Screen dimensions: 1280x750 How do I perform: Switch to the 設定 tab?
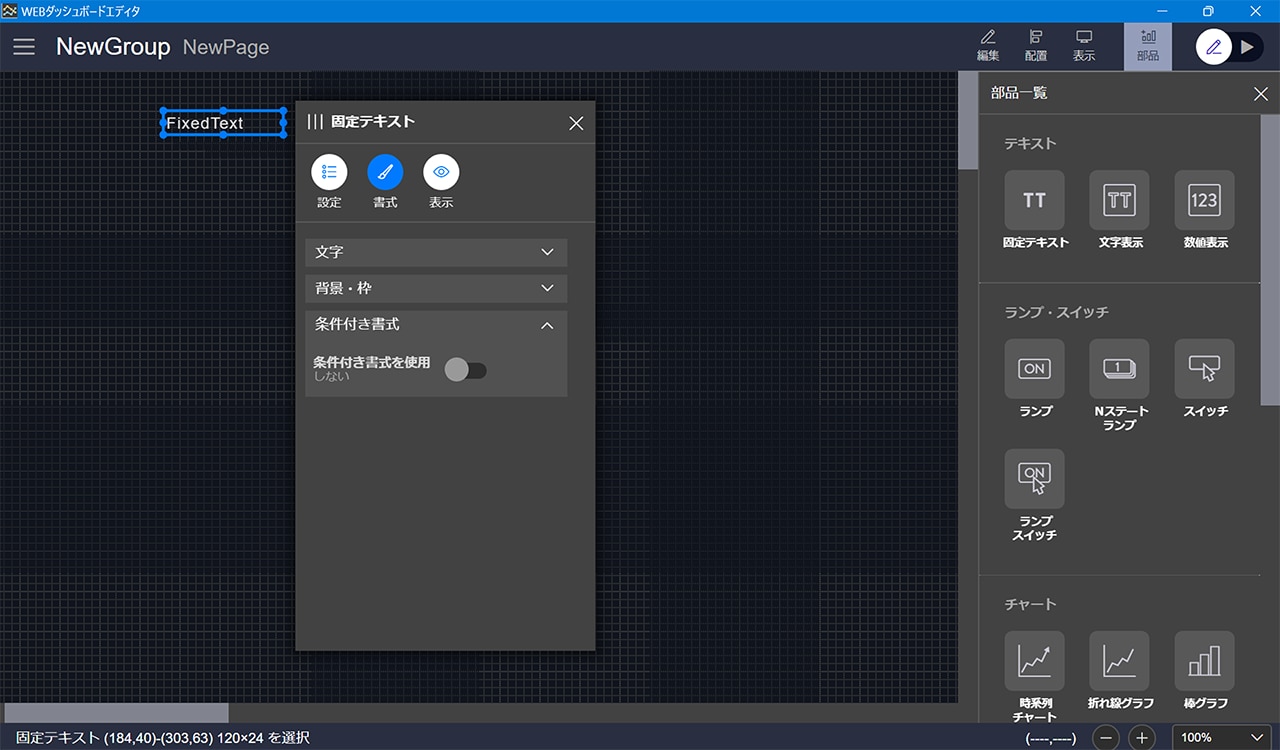pyautogui.click(x=329, y=173)
